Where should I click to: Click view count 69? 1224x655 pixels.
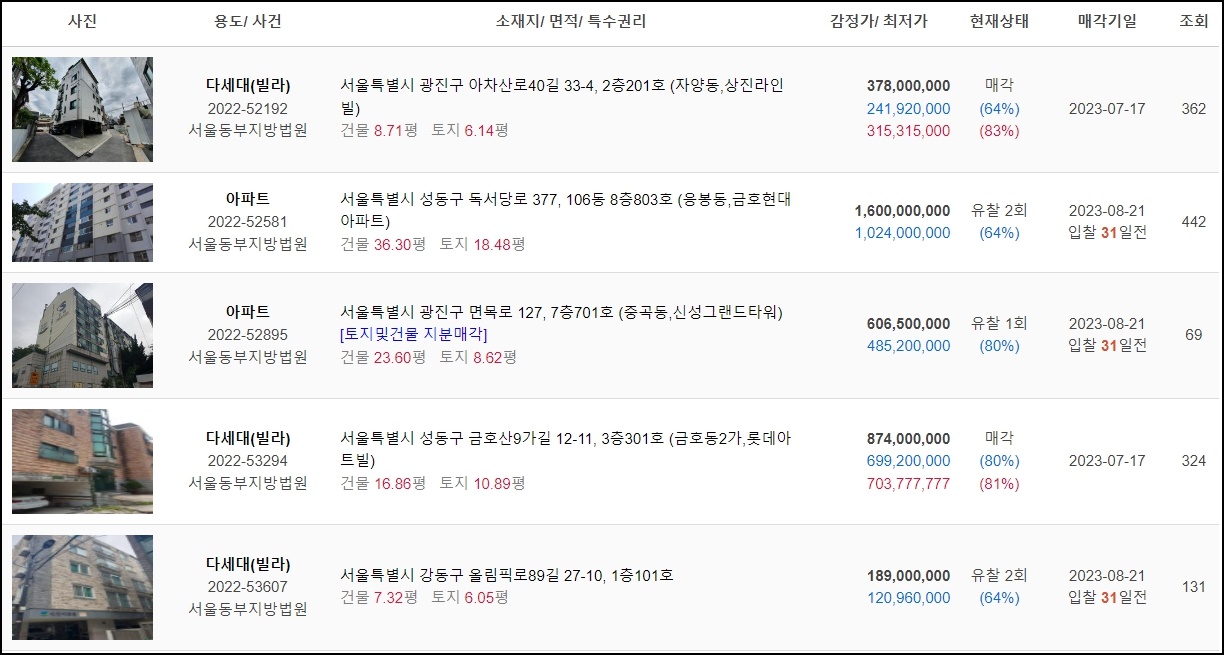(1194, 335)
